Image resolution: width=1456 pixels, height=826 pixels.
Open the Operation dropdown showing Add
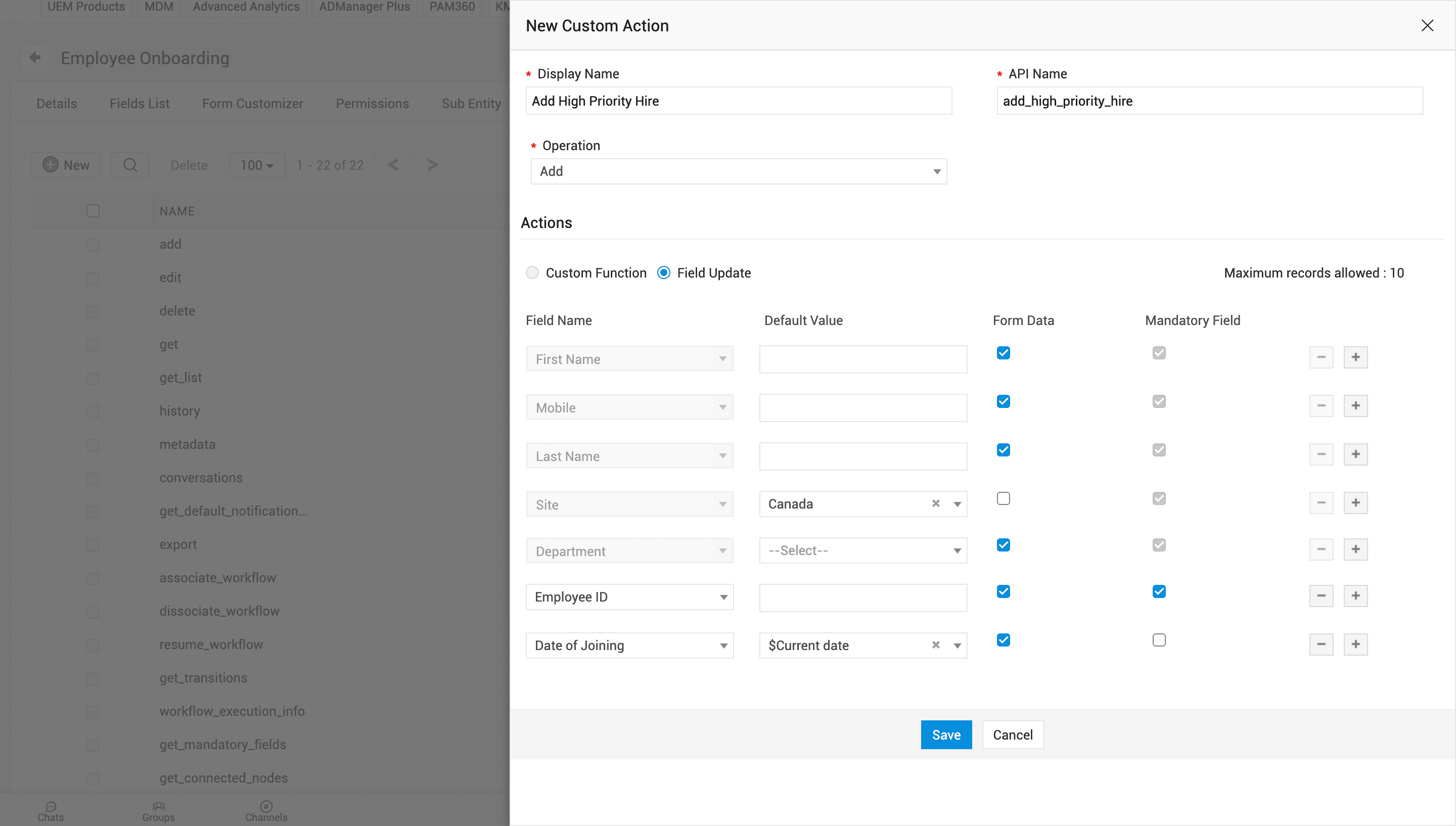coord(739,171)
